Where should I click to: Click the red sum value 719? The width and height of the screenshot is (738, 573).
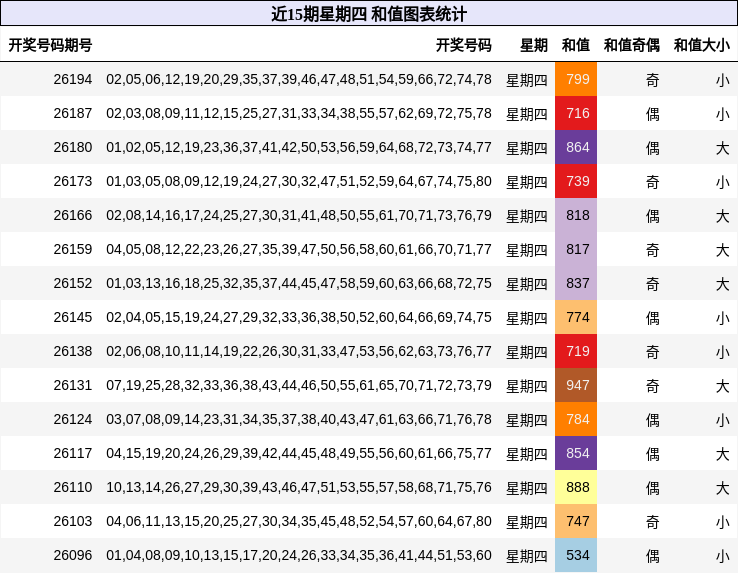click(x=576, y=351)
